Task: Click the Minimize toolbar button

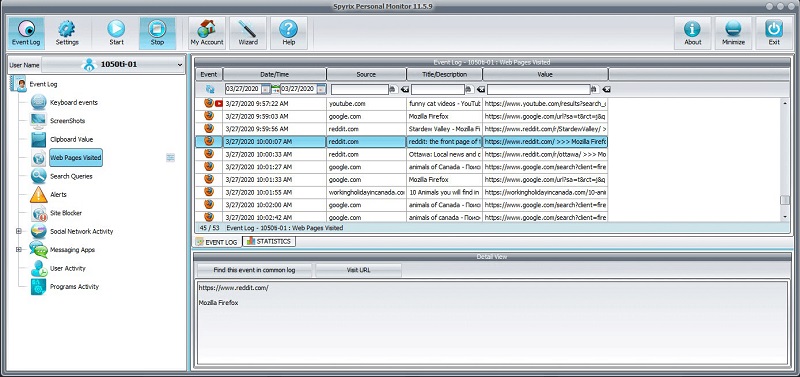Action: [733, 34]
